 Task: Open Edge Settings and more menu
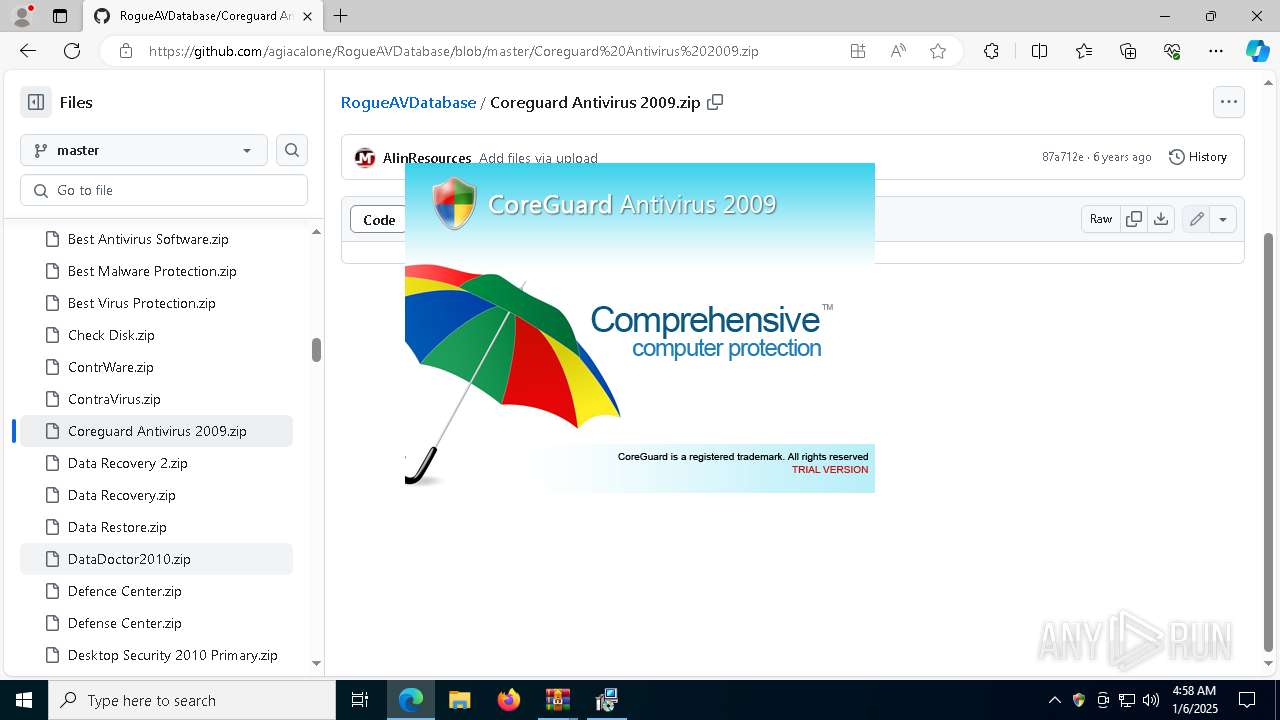click(x=1216, y=51)
